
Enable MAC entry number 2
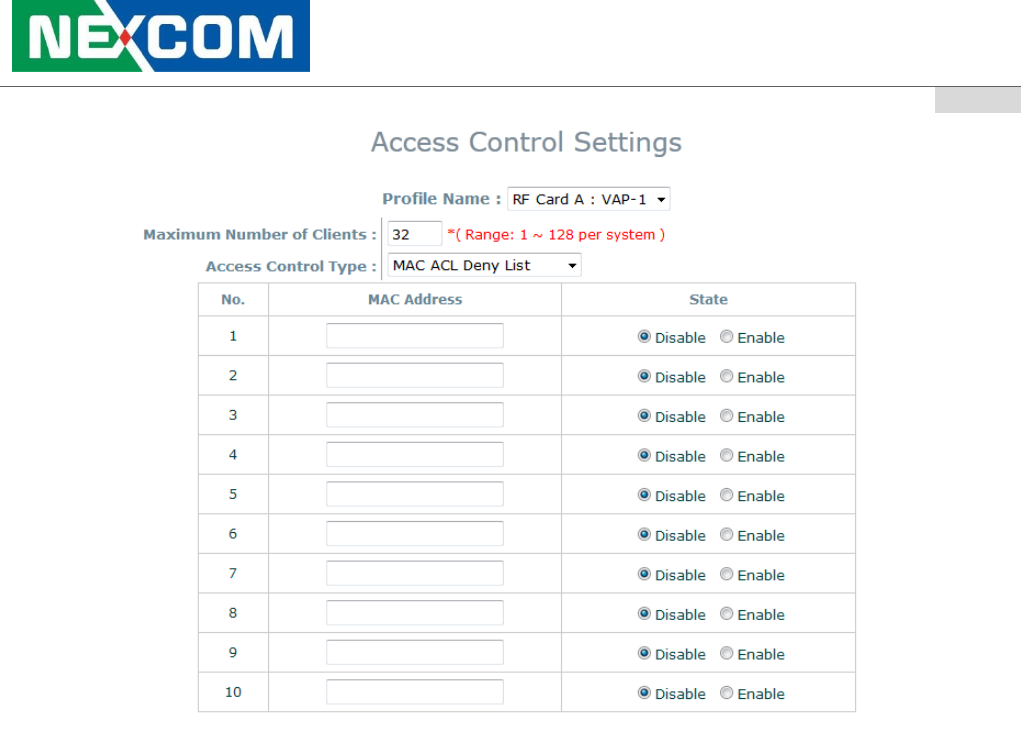click(727, 377)
